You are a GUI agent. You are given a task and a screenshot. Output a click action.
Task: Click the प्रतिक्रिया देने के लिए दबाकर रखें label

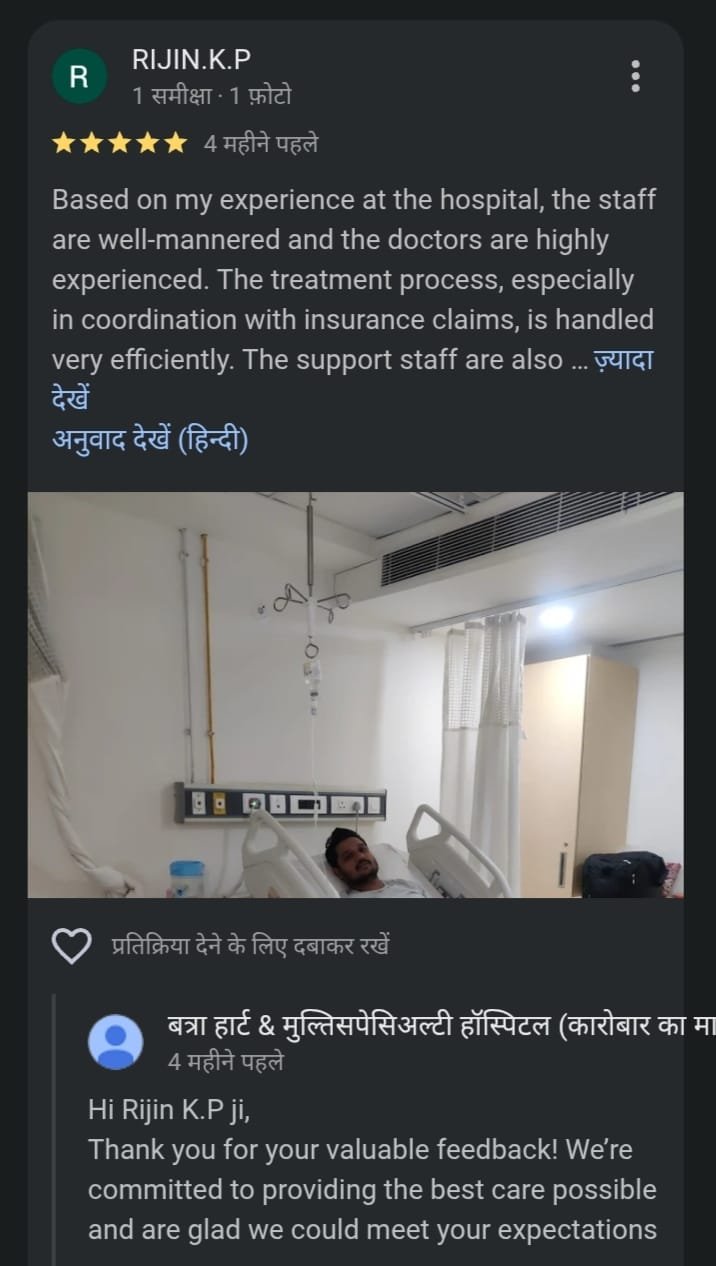point(250,945)
